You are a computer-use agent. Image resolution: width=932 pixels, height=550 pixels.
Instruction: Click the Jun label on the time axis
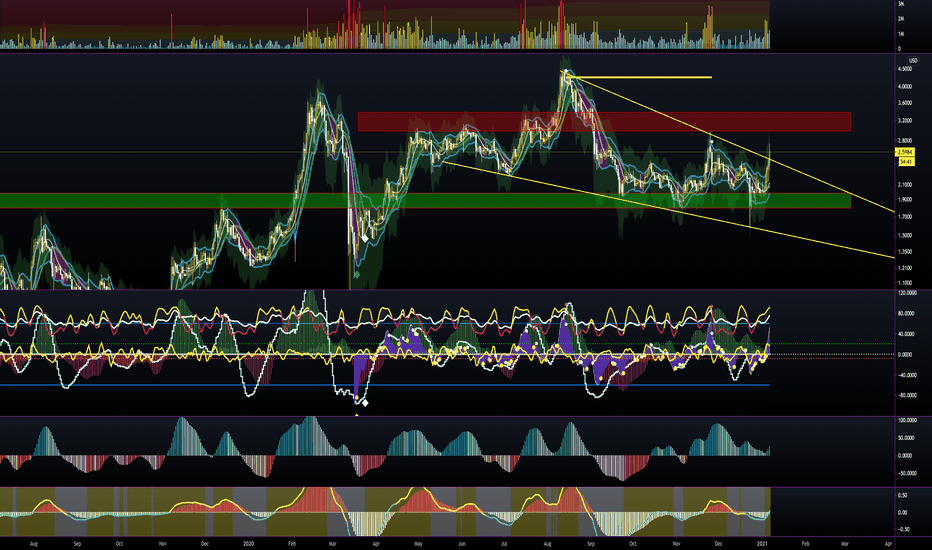[x=462, y=543]
